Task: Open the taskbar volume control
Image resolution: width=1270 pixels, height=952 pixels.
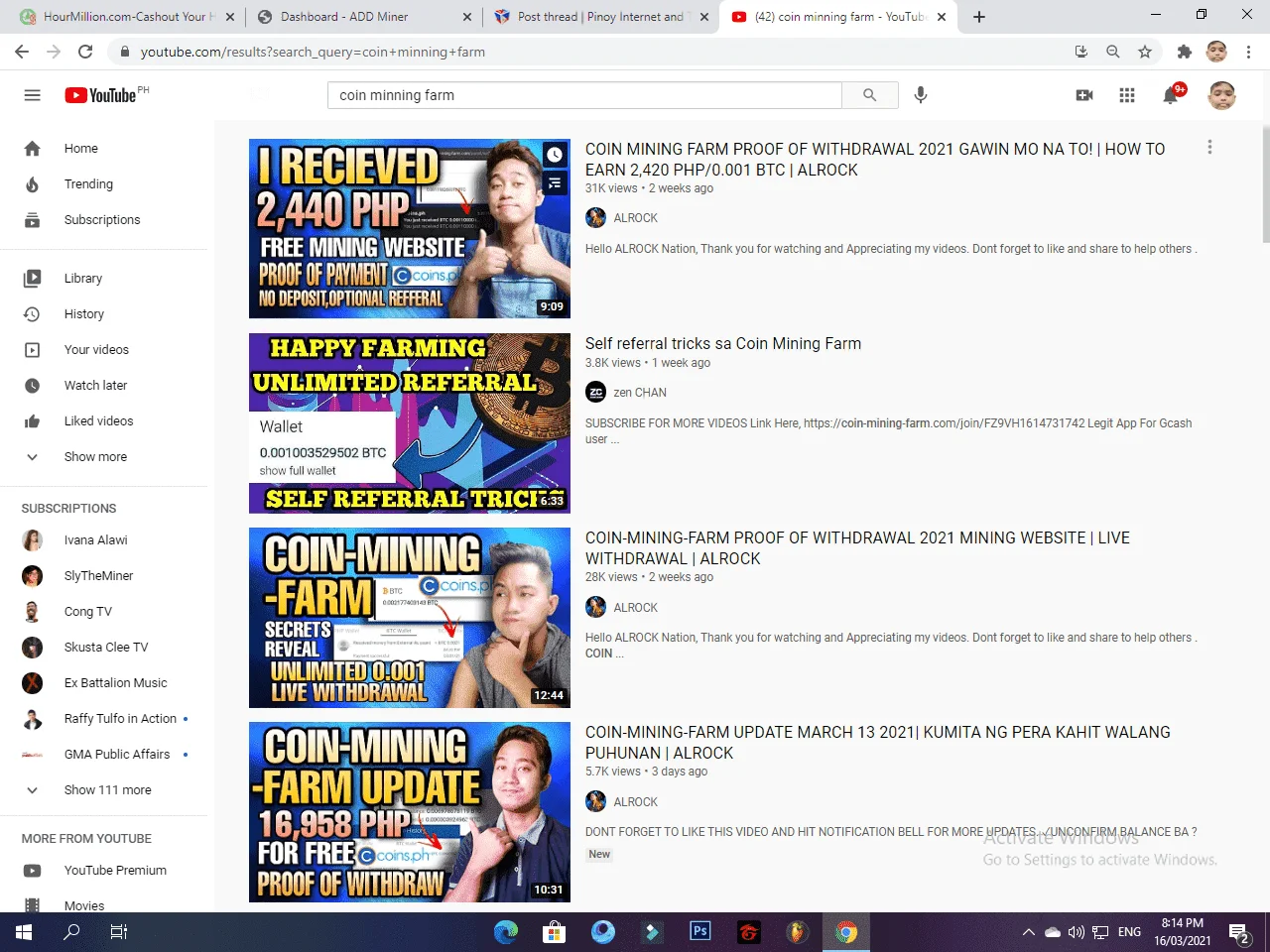Action: click(x=1077, y=932)
